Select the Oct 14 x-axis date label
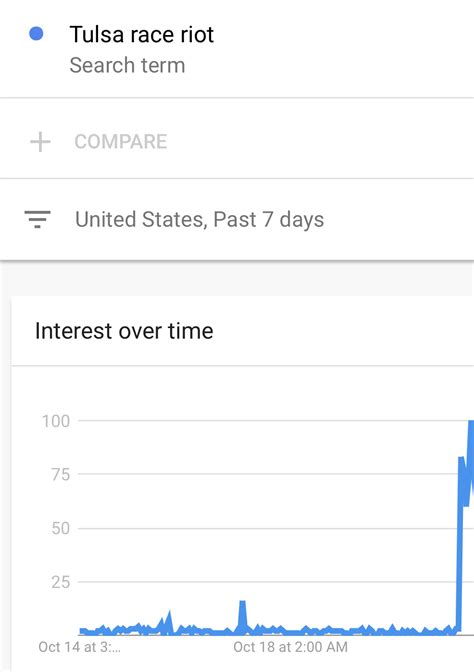 coord(79,647)
